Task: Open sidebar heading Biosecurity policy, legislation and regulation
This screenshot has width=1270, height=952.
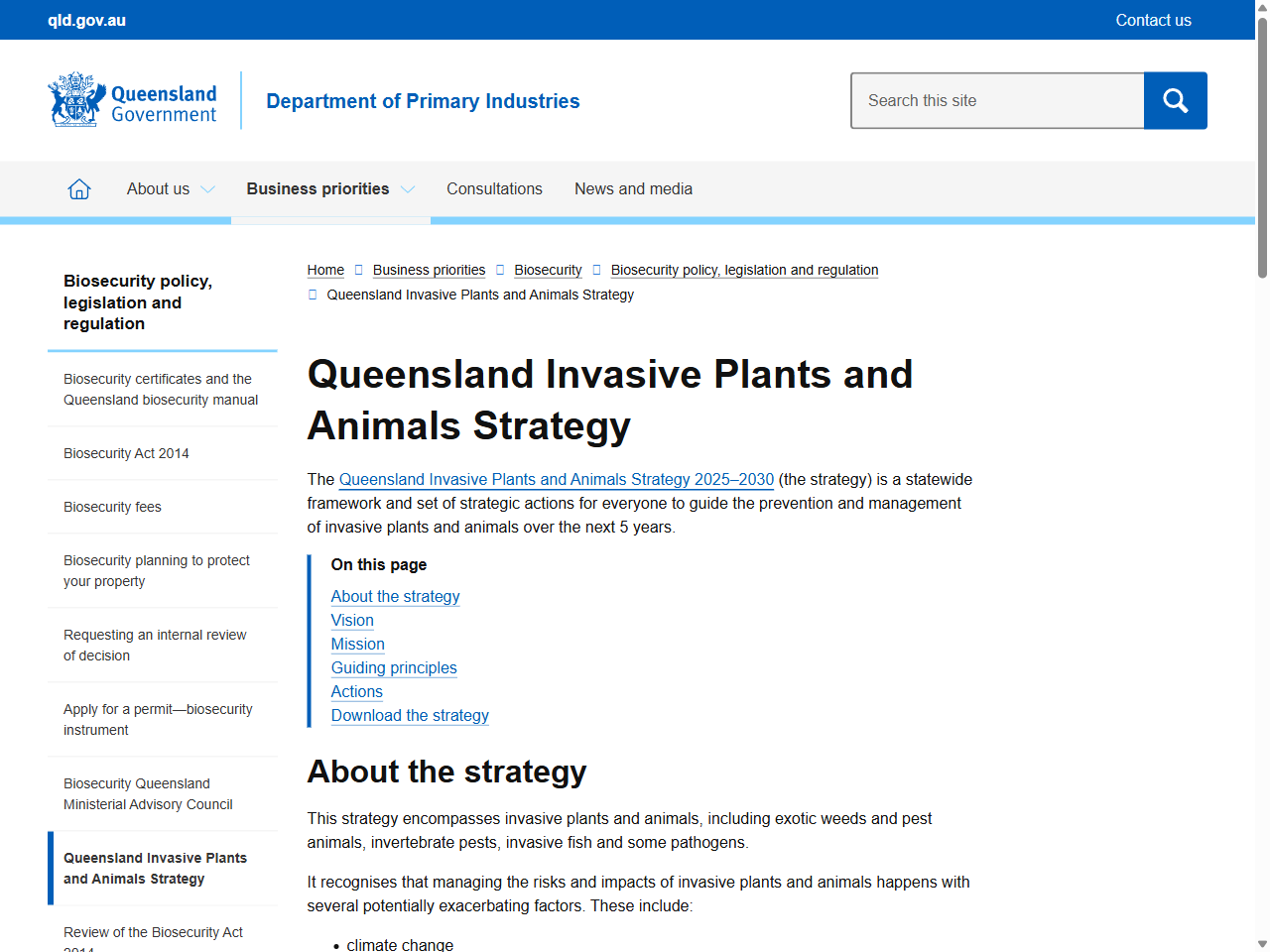Action: [138, 302]
